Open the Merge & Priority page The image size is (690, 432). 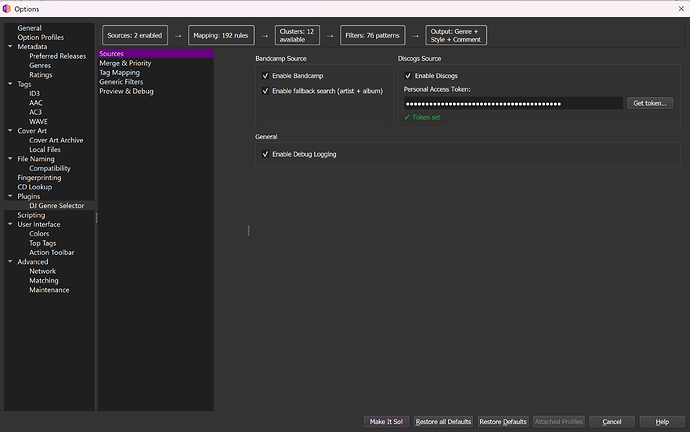pyautogui.click(x=125, y=63)
